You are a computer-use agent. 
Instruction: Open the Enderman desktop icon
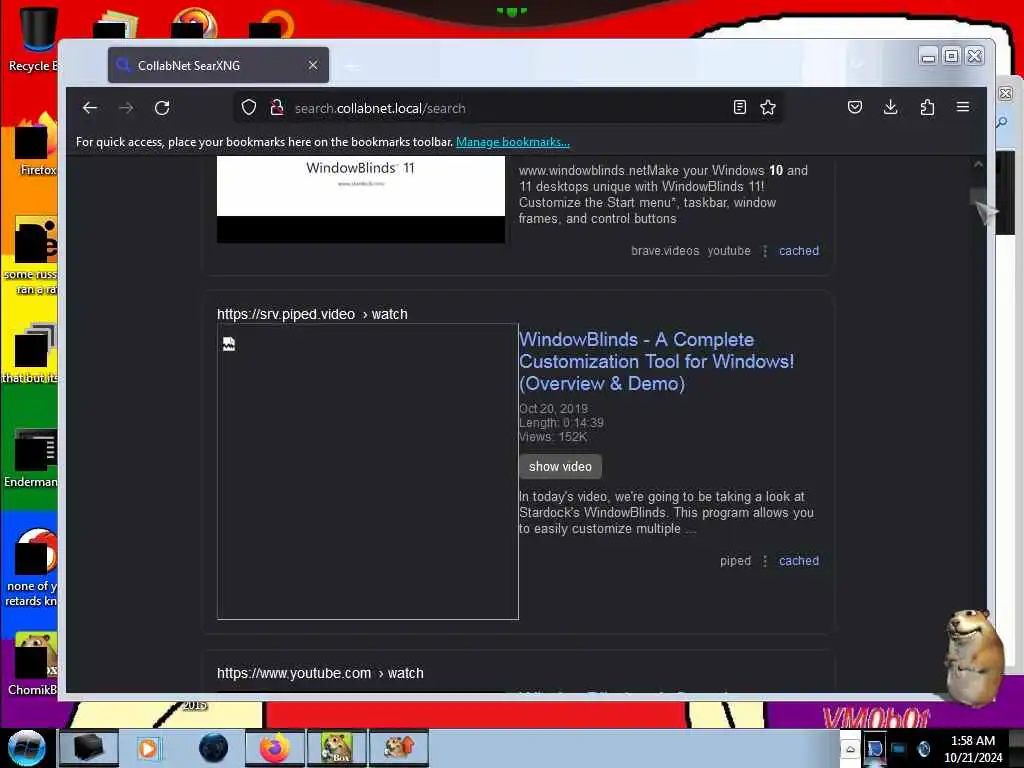[33, 458]
